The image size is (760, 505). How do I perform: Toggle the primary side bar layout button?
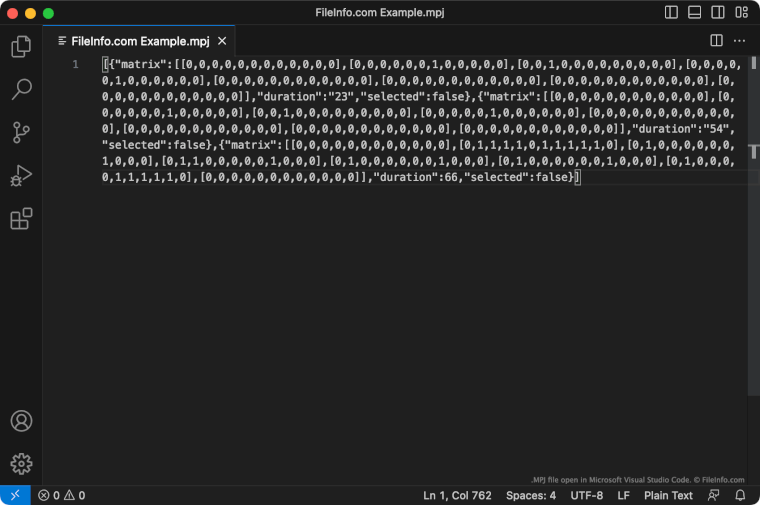pos(671,13)
